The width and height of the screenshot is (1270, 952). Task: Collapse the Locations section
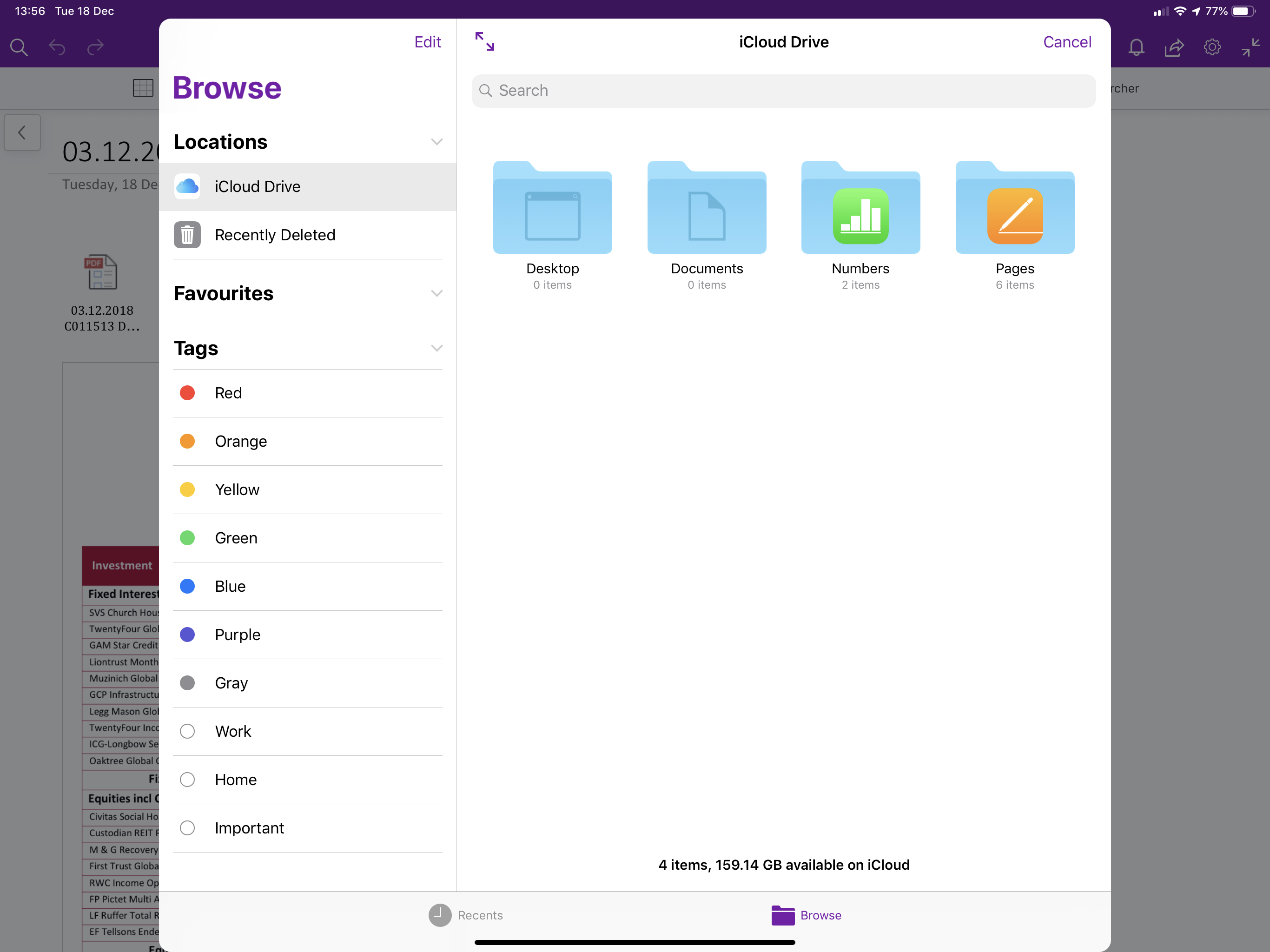pyautogui.click(x=437, y=142)
